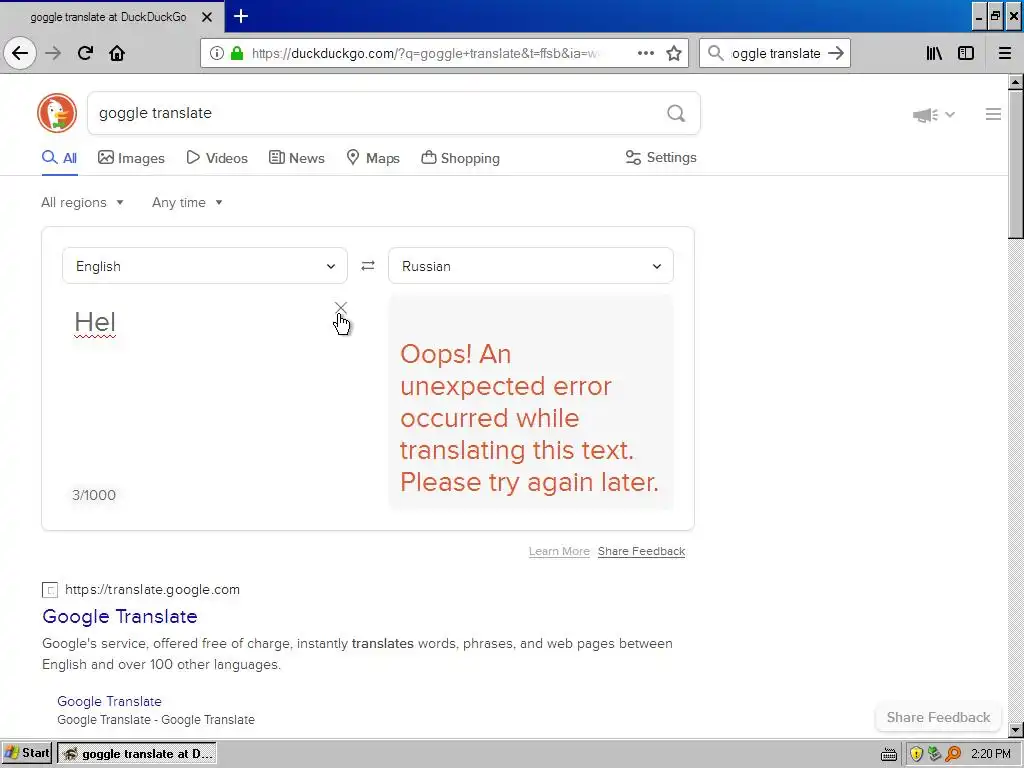Open the Google Translate result title

click(120, 616)
